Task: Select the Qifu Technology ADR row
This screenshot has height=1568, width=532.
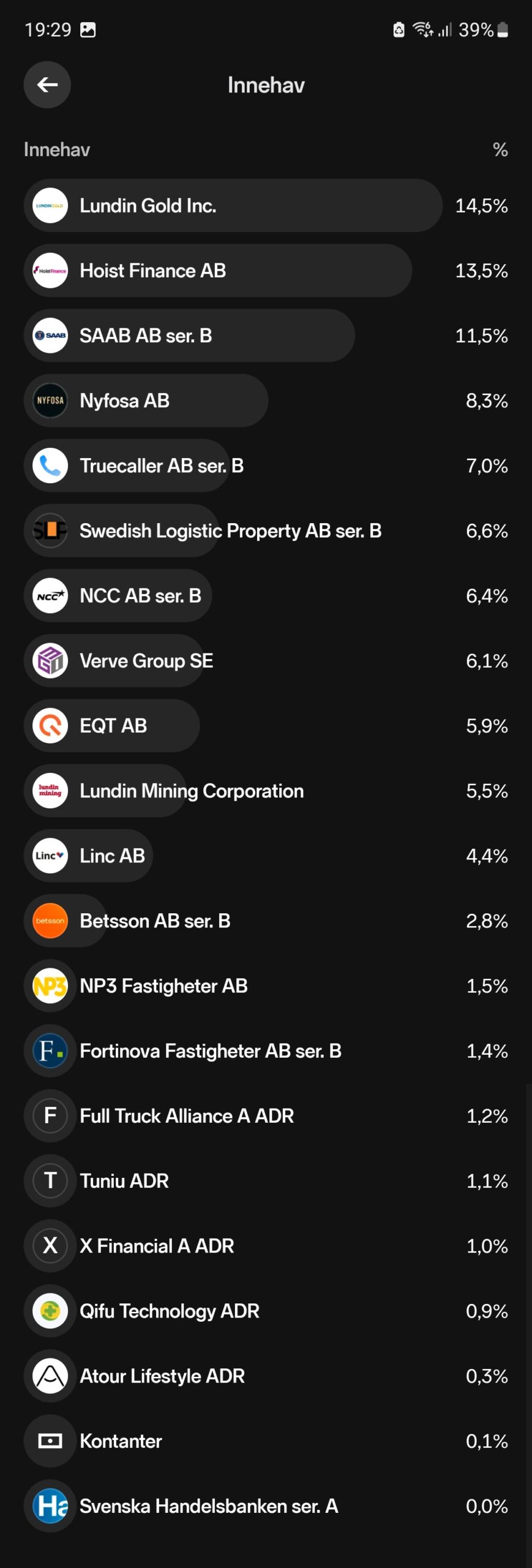Action: tap(266, 1311)
